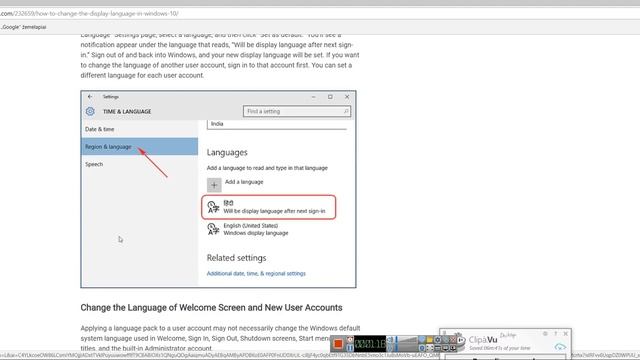The height and width of the screenshot is (360, 640).
Task: Close the ClipaVu popup
Action: (566, 334)
